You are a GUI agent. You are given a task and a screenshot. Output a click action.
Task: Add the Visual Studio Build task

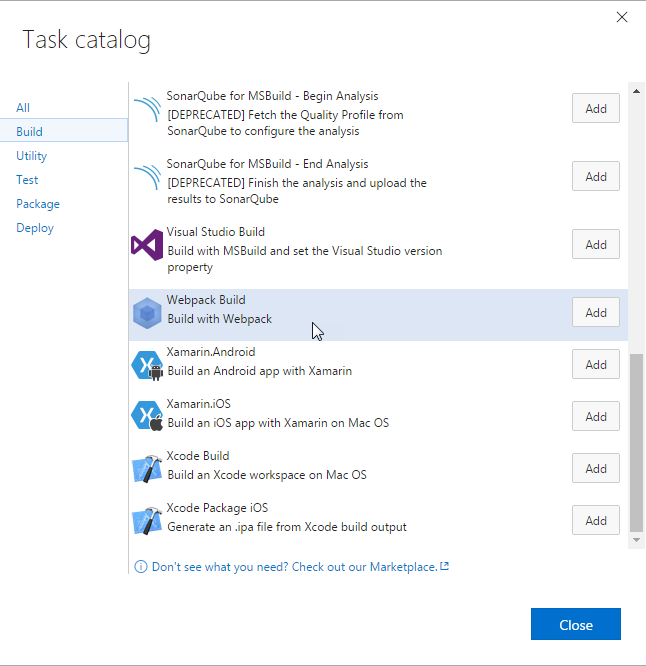pyautogui.click(x=595, y=244)
